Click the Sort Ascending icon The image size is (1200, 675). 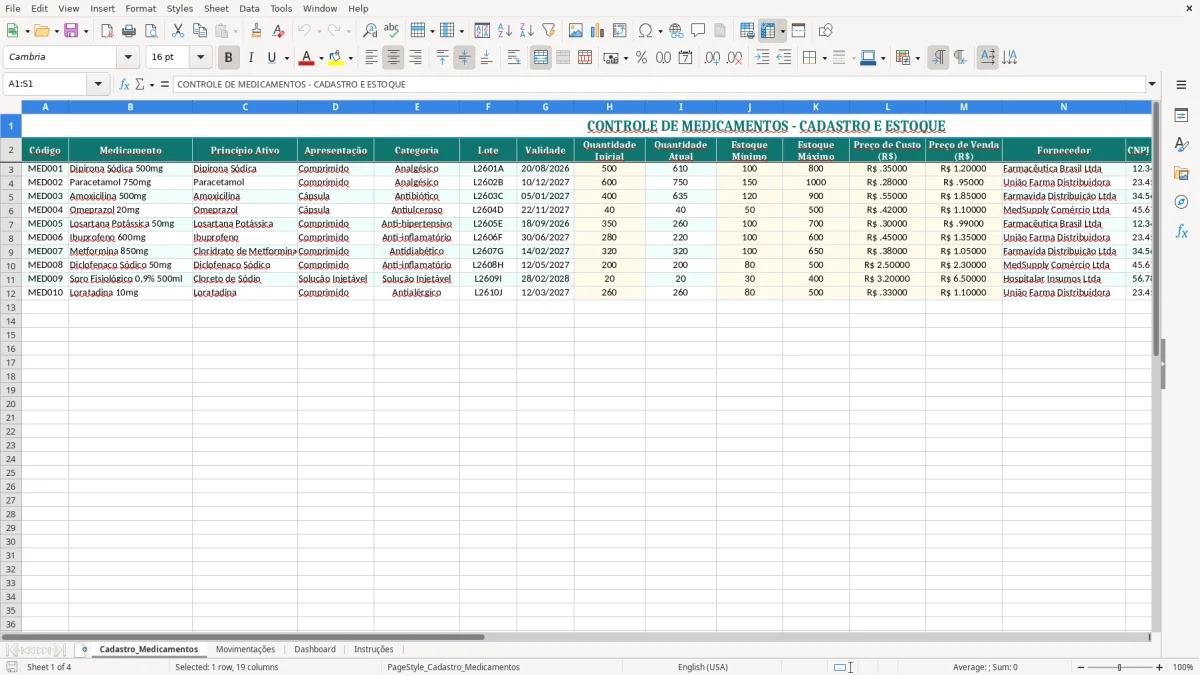505,31
